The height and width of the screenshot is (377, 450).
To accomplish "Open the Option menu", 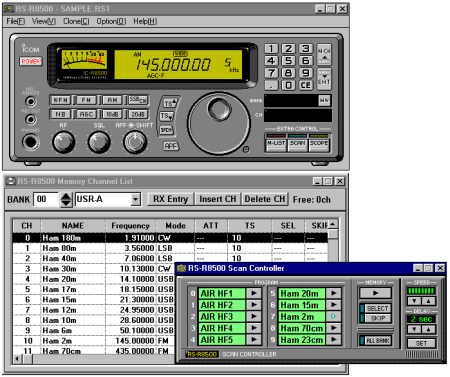I will (111, 21).
